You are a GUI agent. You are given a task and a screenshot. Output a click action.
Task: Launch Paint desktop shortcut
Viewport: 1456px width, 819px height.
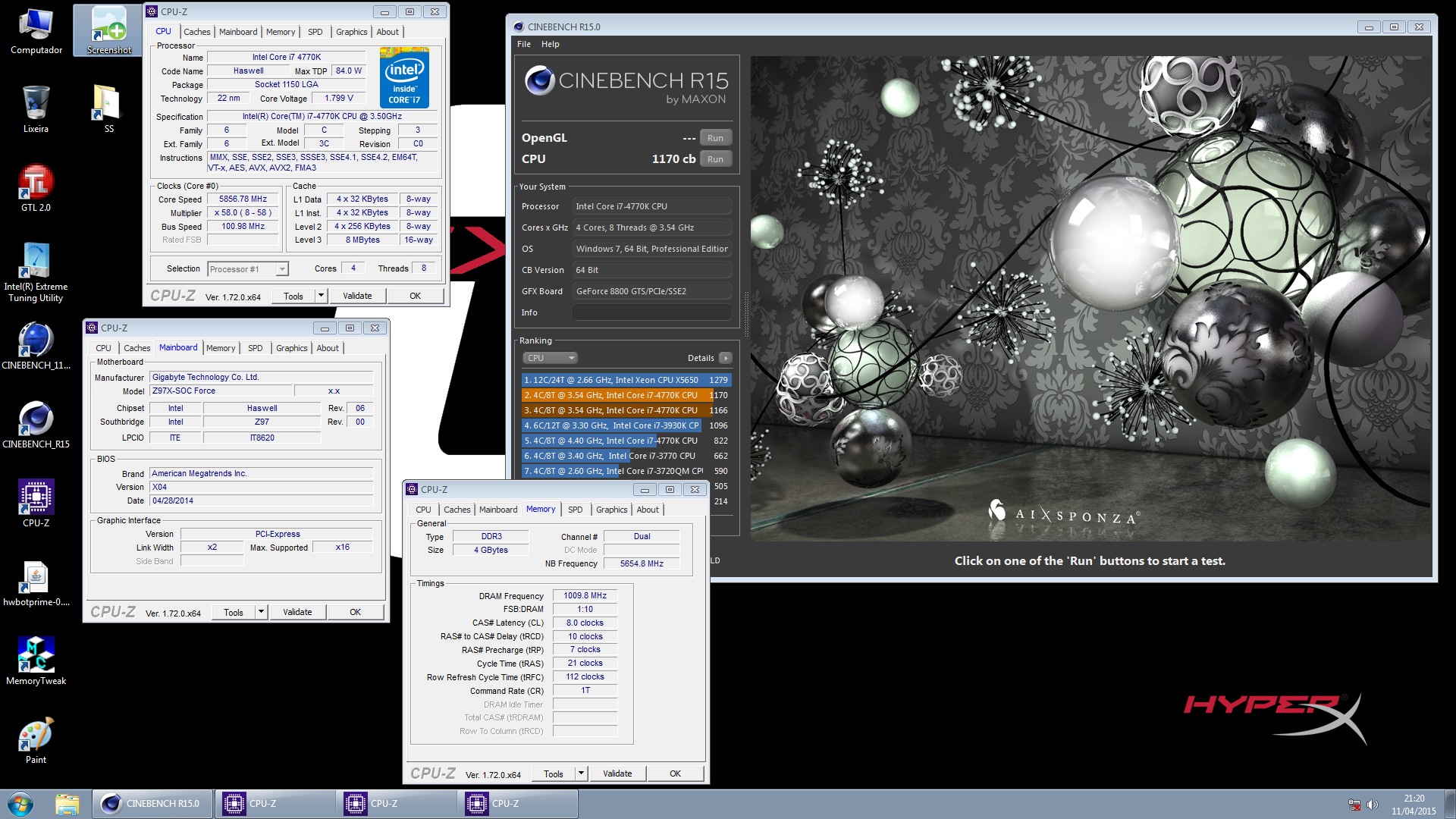coord(36,741)
